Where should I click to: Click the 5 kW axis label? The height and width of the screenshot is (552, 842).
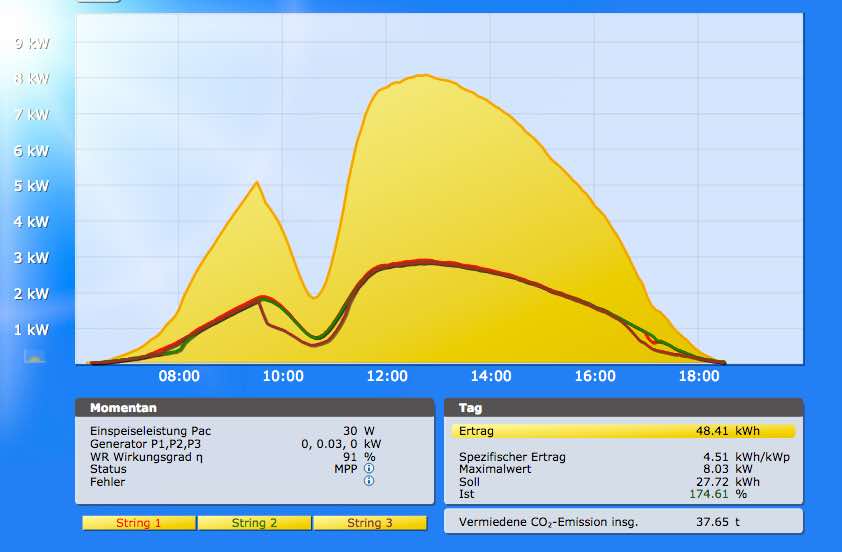tap(31, 186)
